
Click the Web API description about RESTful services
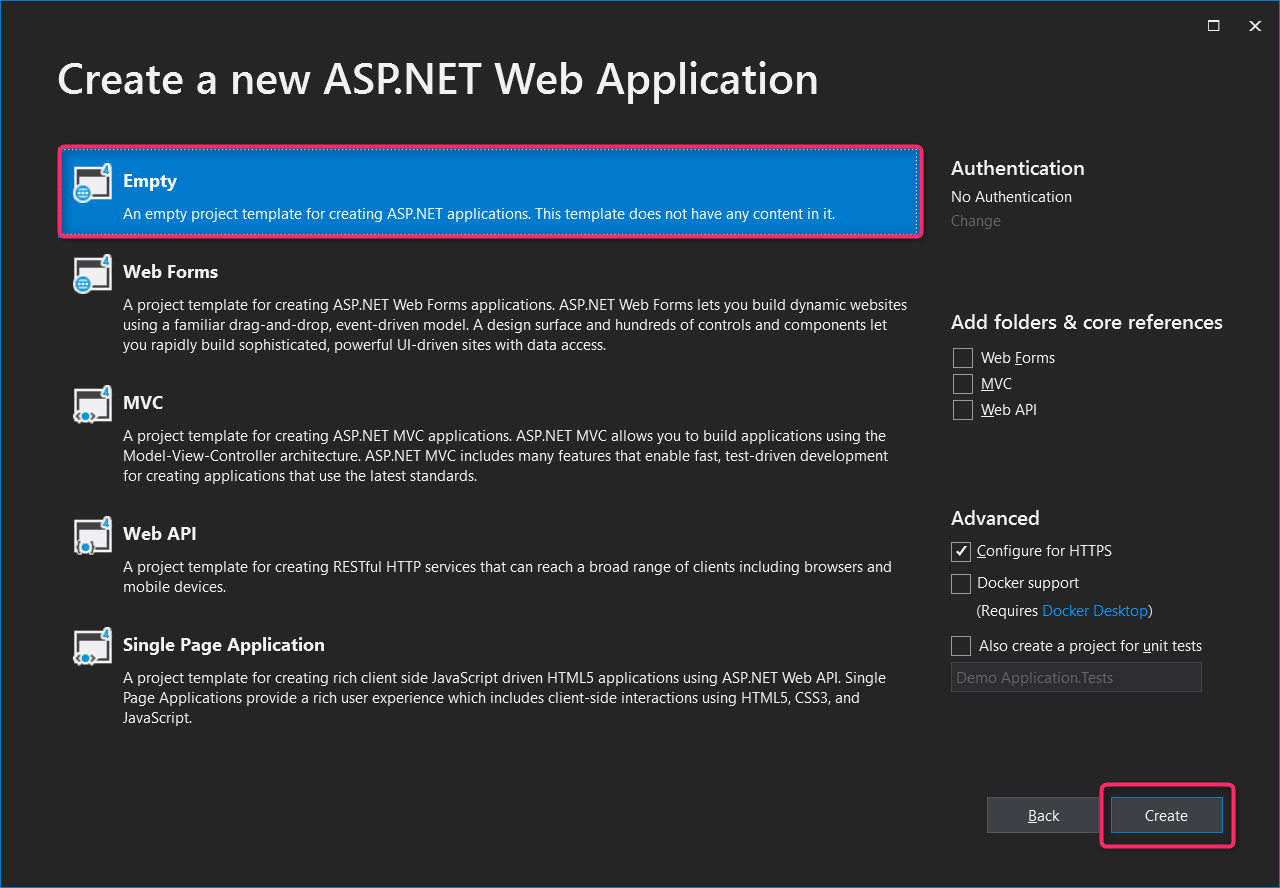[507, 577]
